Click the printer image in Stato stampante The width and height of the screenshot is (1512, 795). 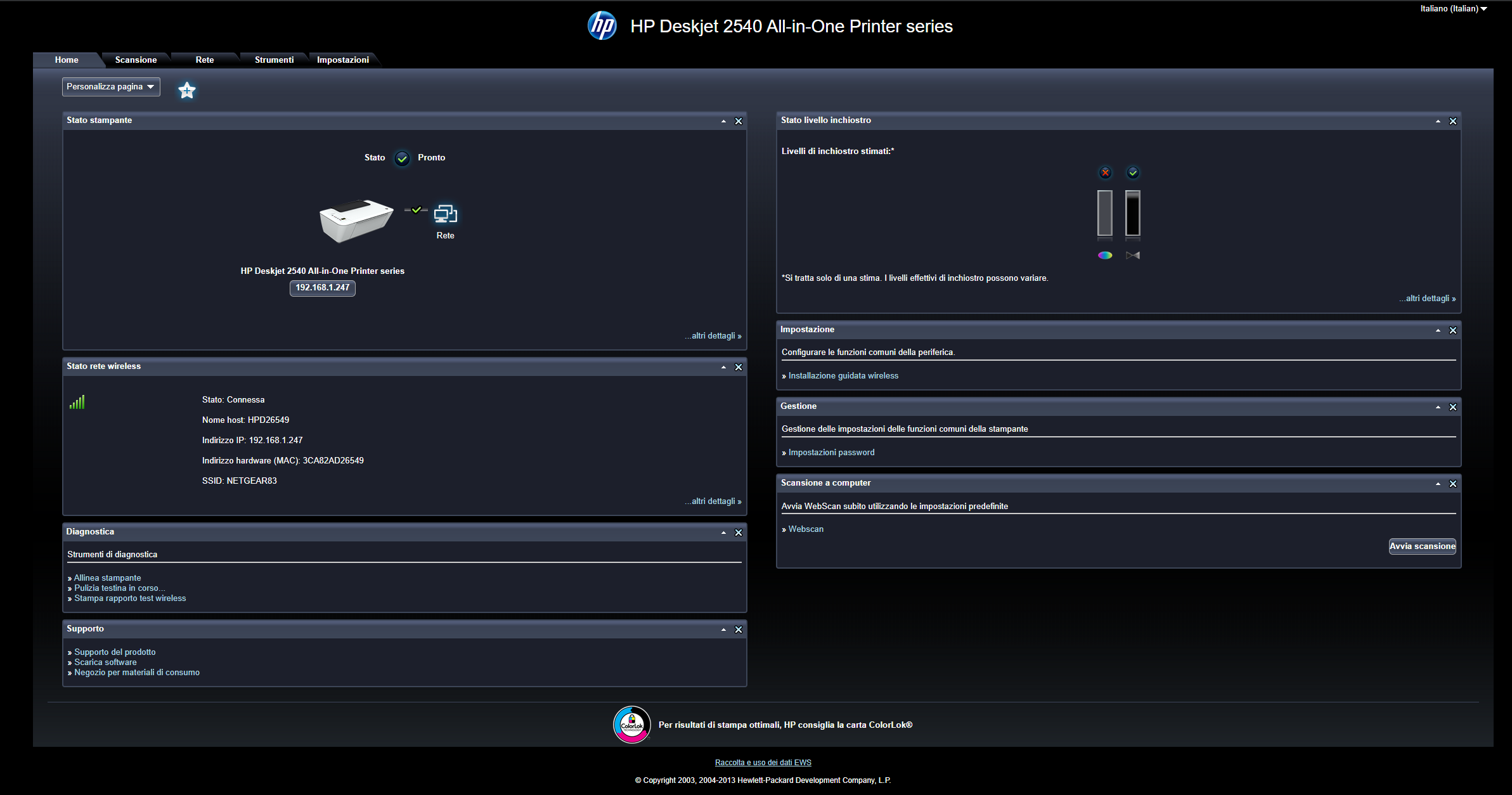(x=356, y=220)
